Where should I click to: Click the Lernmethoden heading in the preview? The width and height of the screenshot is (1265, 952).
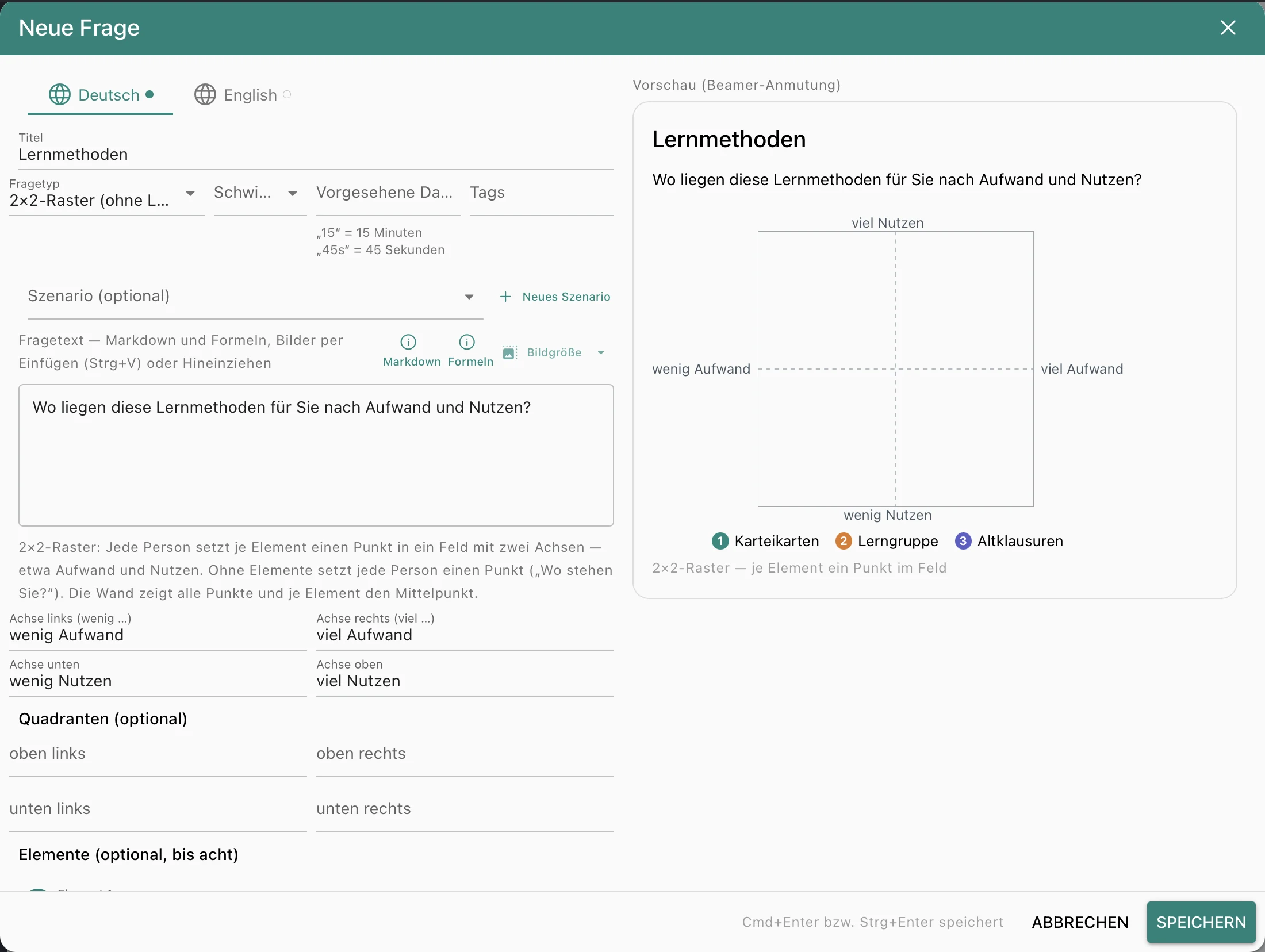[729, 140]
